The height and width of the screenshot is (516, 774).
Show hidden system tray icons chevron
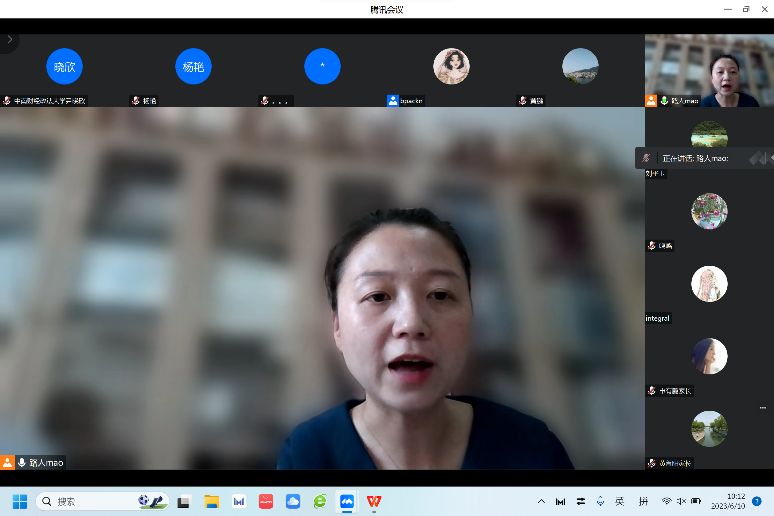tap(541, 501)
